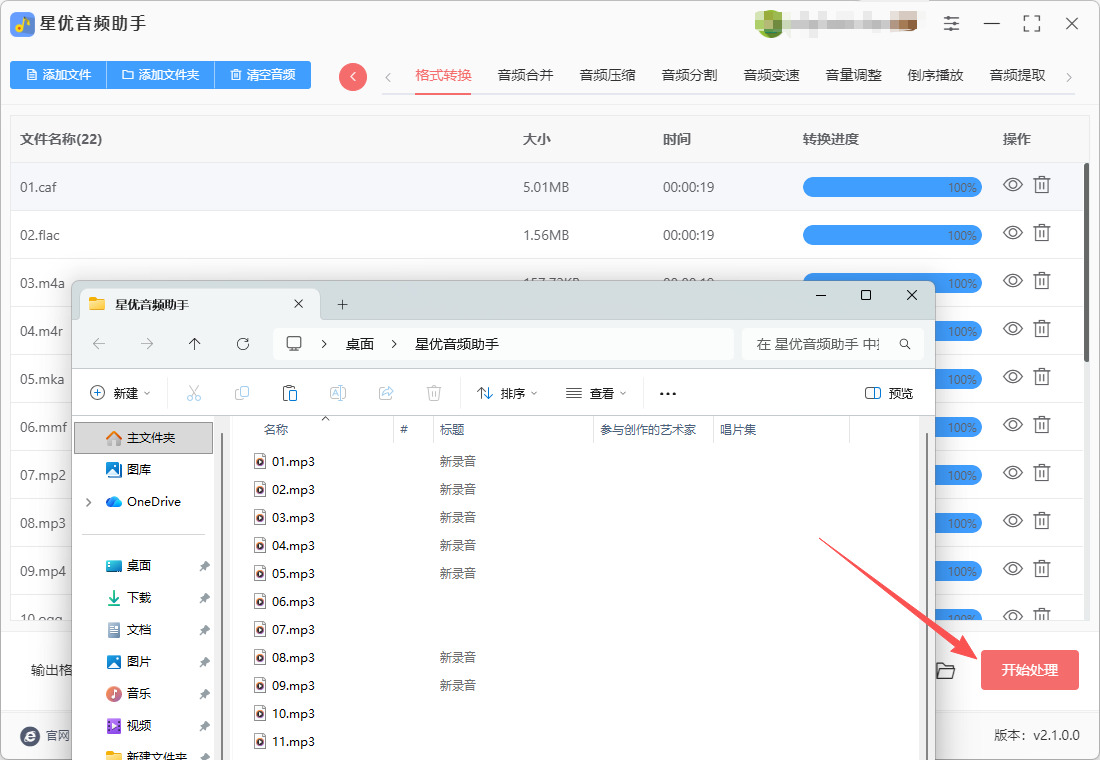The width and height of the screenshot is (1100, 760).
Task: Preview the 02.flac file with eye icon
Action: click(x=1012, y=233)
